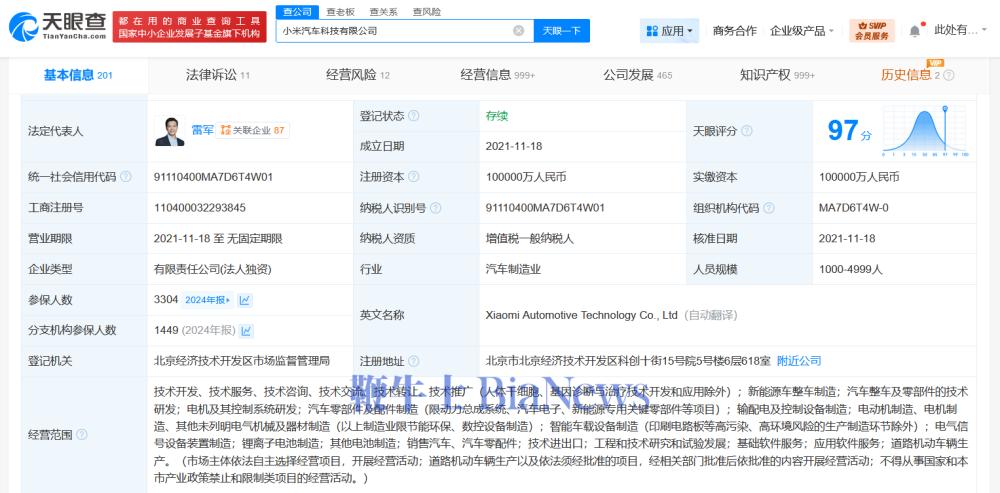Expand the 企业级产品 dropdown
The image size is (1000, 493).
(x=802, y=31)
